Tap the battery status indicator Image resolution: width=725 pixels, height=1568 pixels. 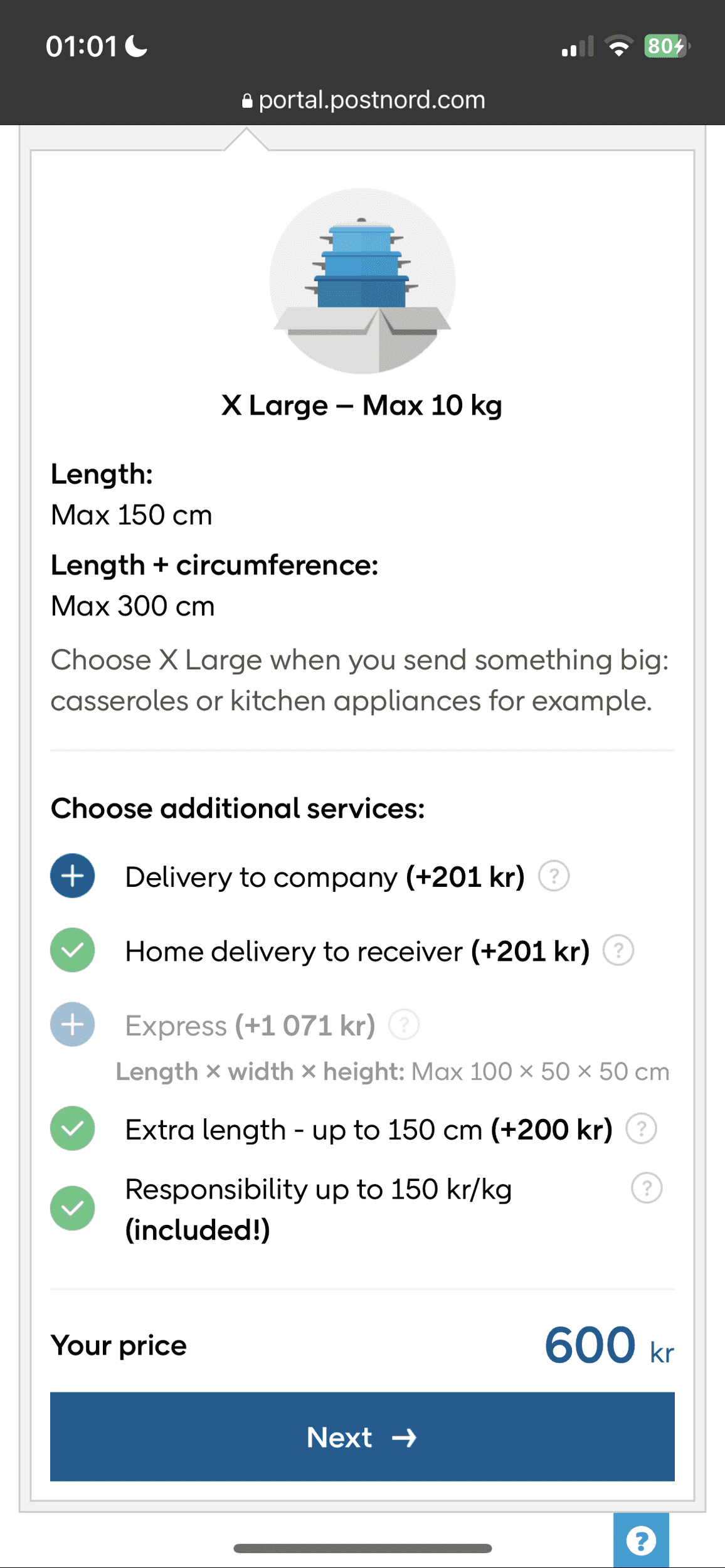[667, 46]
